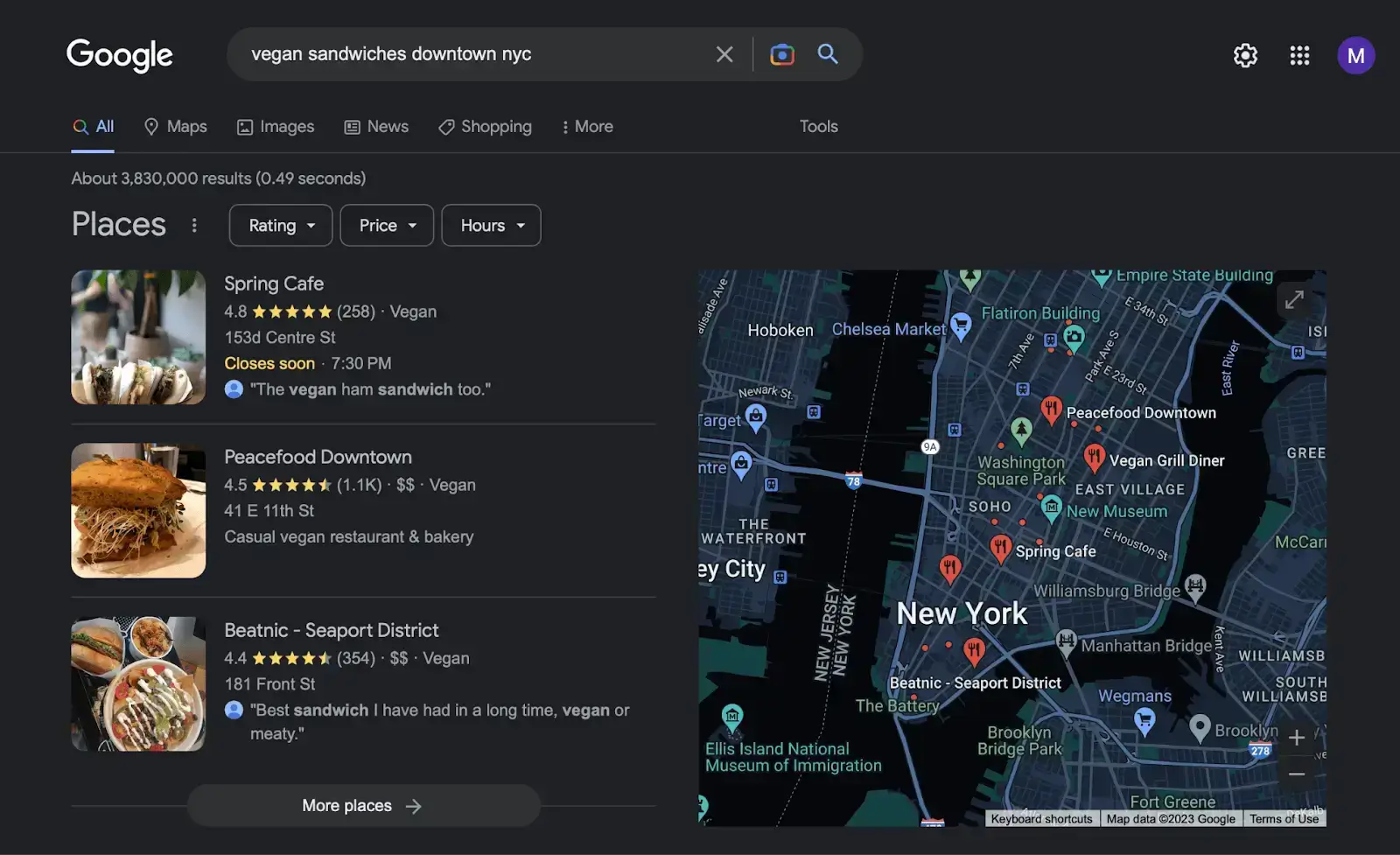Open the Places three-dot options menu
Viewport: 1400px width, 855px height.
tap(194, 226)
